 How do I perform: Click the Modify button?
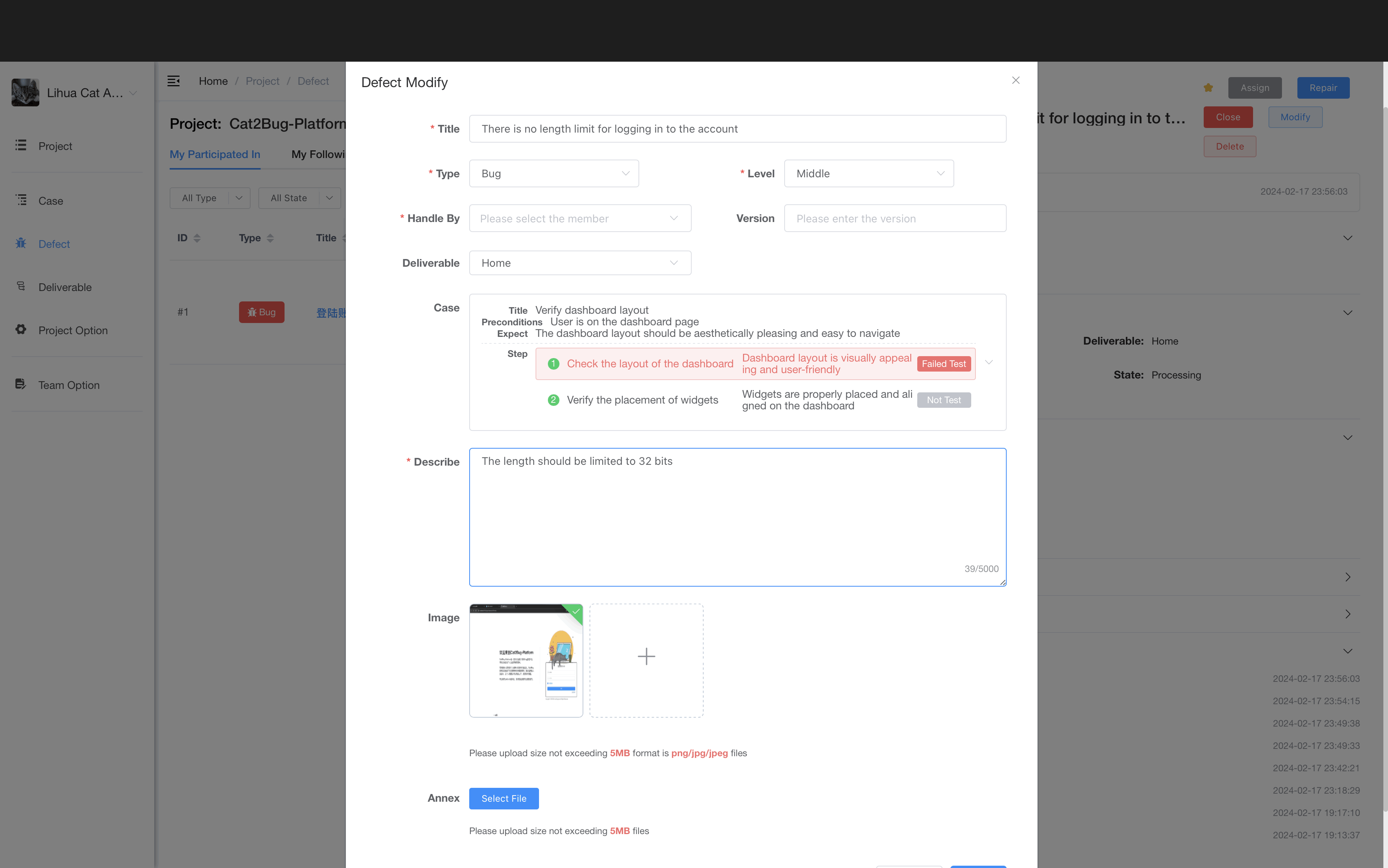click(x=1295, y=117)
